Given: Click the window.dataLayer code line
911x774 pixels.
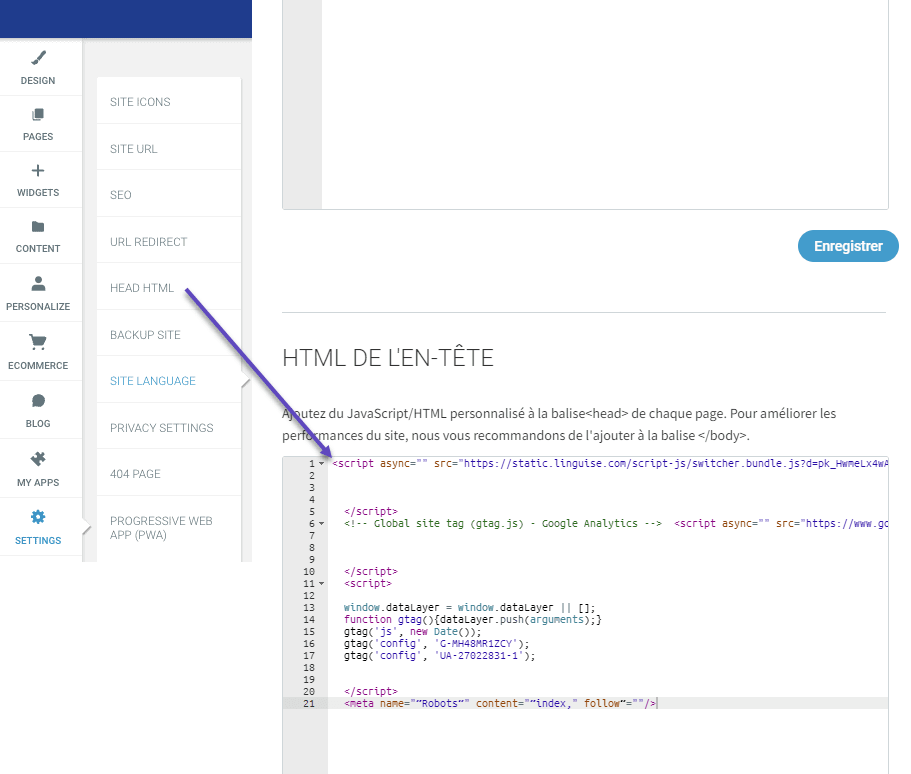Looking at the screenshot, I should [469, 607].
